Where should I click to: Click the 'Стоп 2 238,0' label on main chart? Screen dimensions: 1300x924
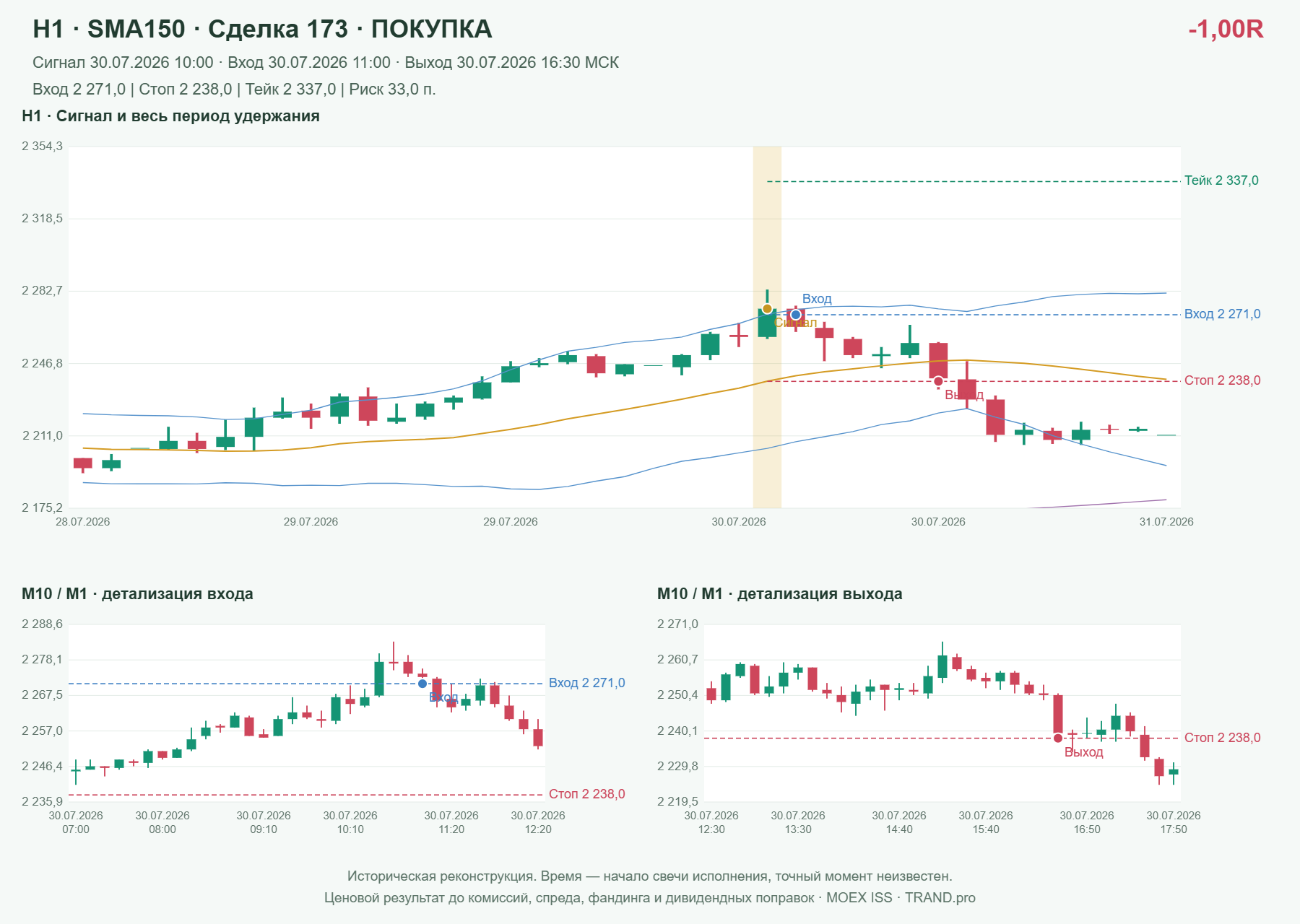(x=1222, y=380)
